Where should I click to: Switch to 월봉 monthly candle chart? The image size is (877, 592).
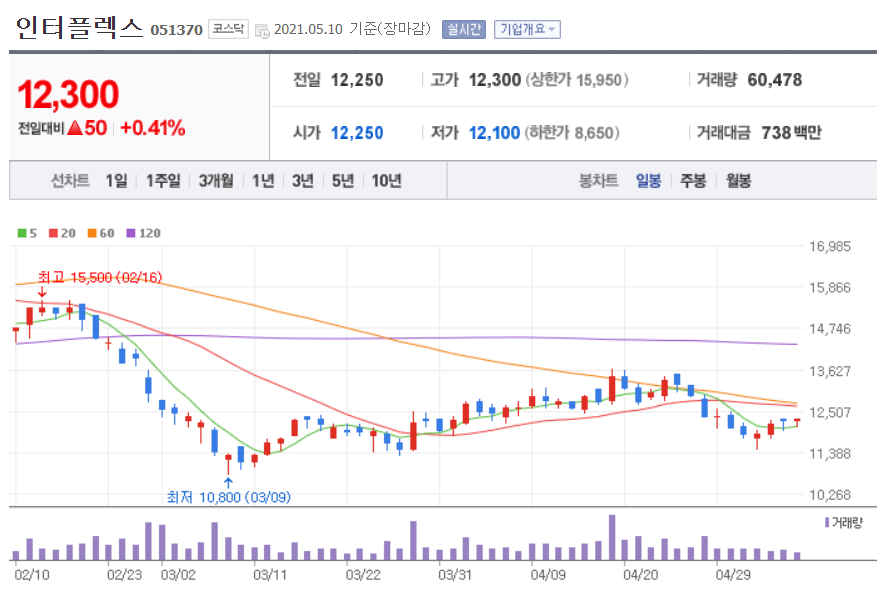pyautogui.click(x=738, y=181)
